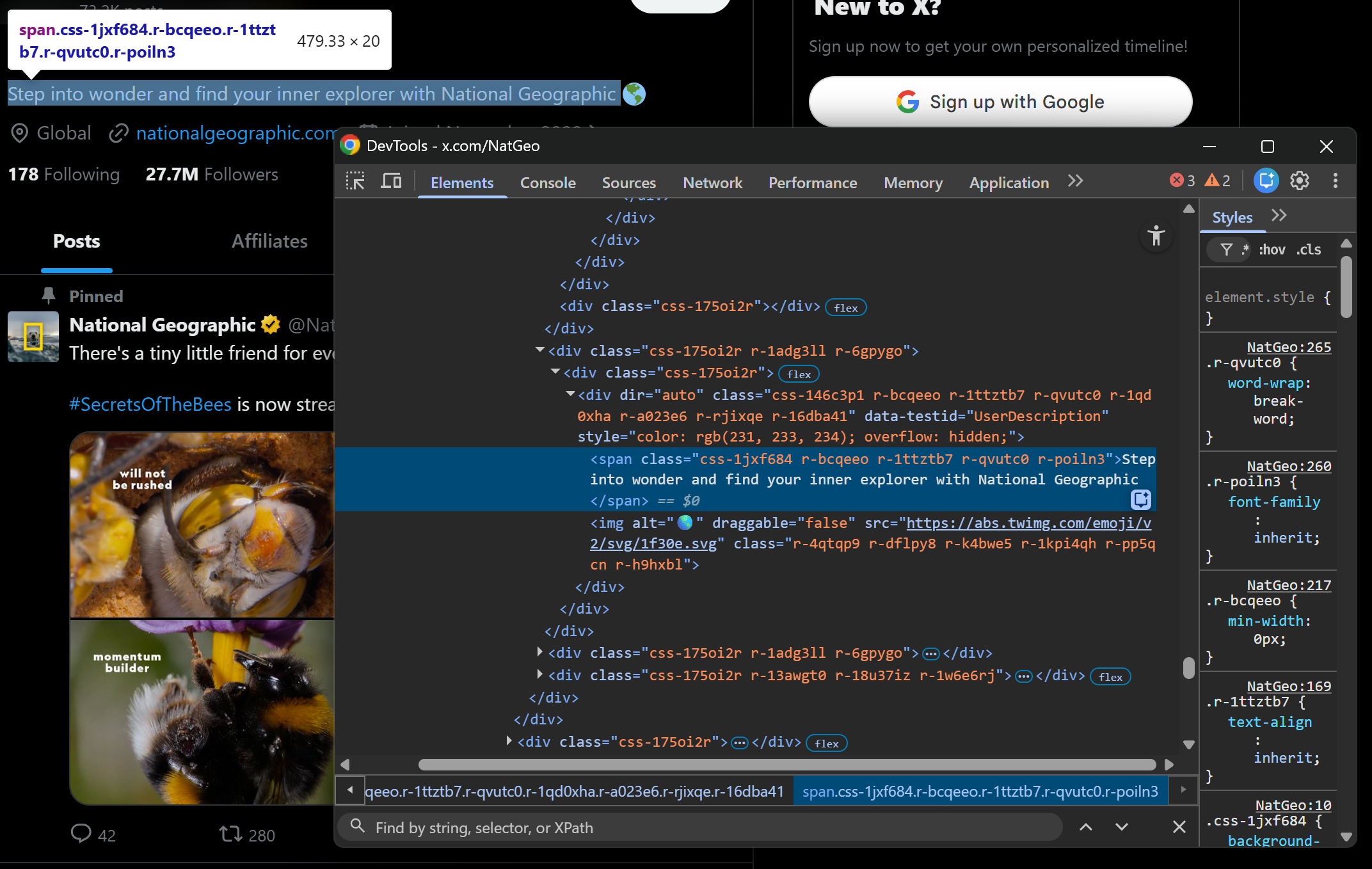Switch to the Elements tab
The width and height of the screenshot is (1372, 869).
click(x=462, y=183)
